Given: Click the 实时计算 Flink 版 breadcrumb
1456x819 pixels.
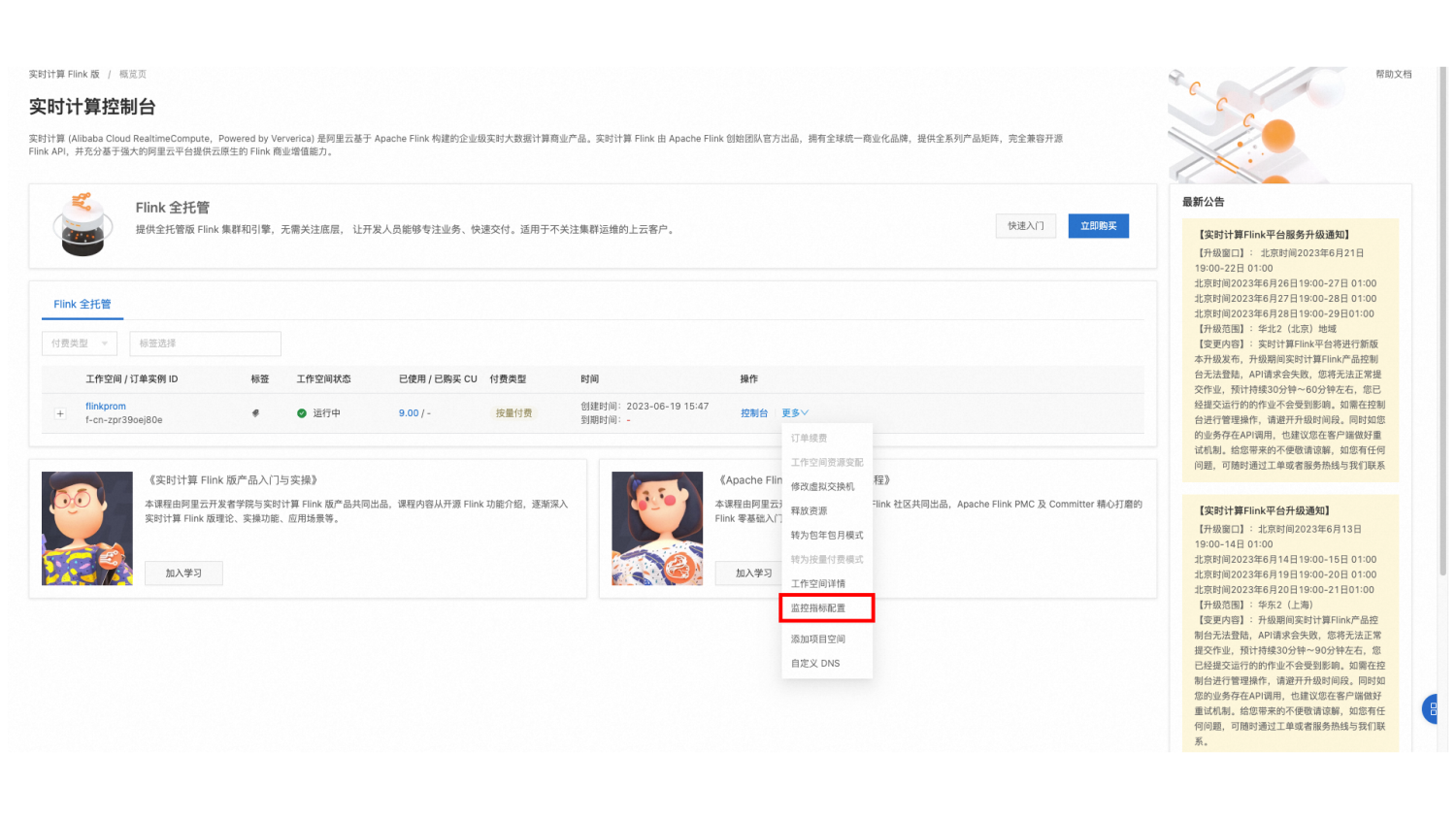Looking at the screenshot, I should tap(64, 75).
